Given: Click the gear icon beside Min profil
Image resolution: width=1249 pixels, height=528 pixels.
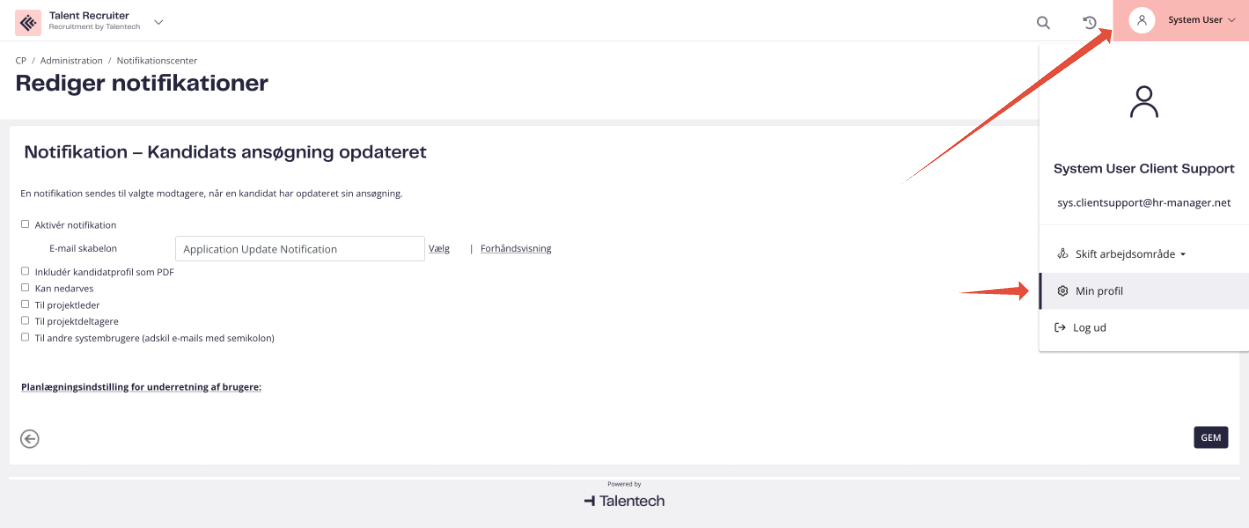Looking at the screenshot, I should 1062,291.
